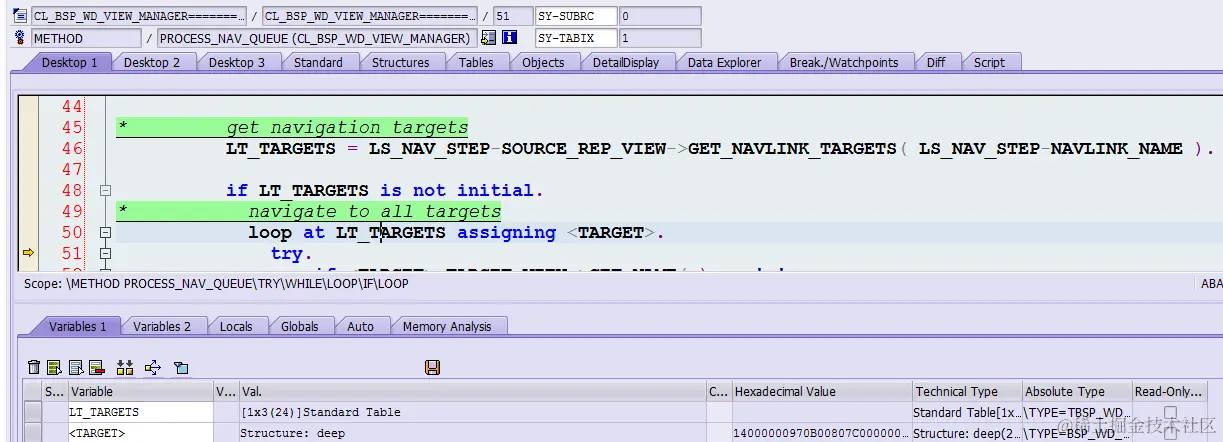Collapse the loop block at line 50
This screenshot has width=1223, height=442.
106,233
